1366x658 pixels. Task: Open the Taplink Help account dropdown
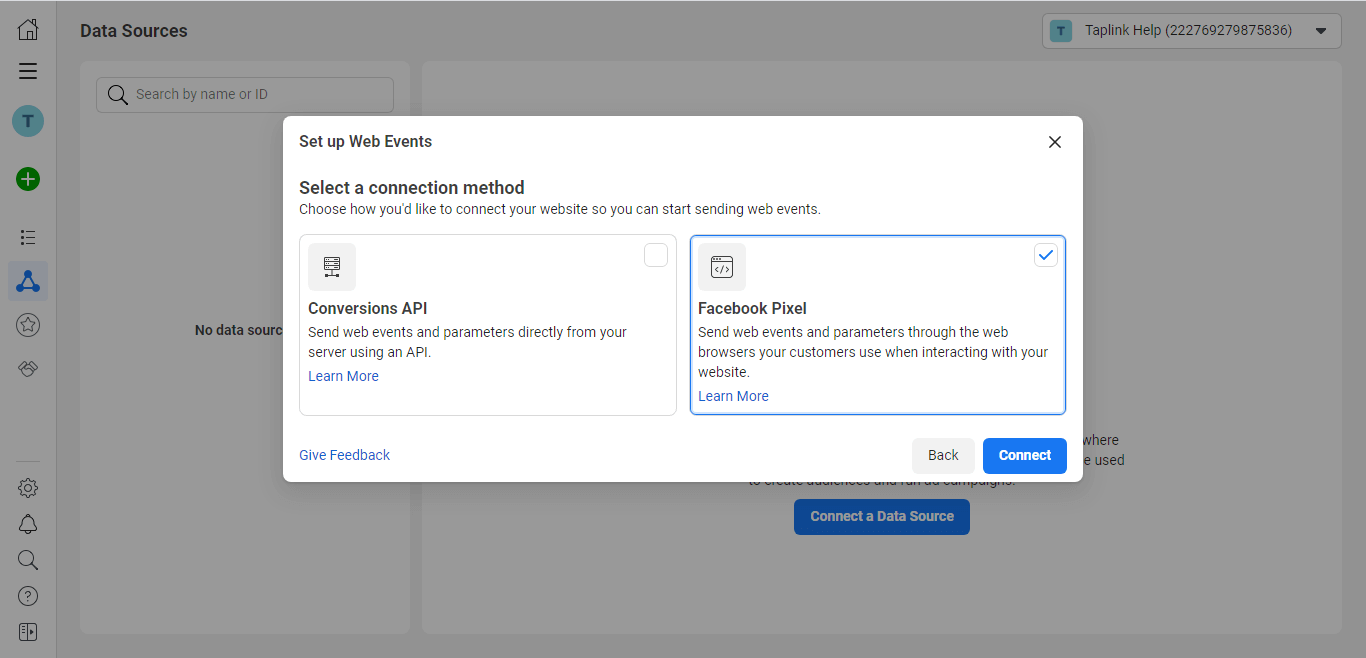(x=1191, y=31)
